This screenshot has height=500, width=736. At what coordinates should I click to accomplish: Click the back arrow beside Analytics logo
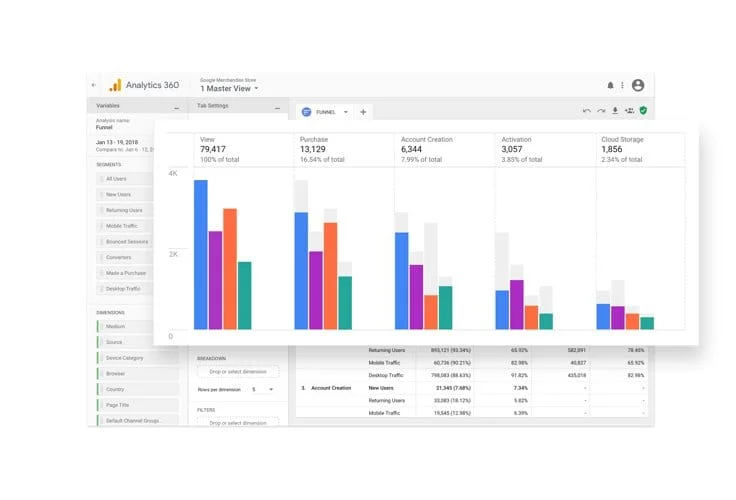pyautogui.click(x=94, y=86)
